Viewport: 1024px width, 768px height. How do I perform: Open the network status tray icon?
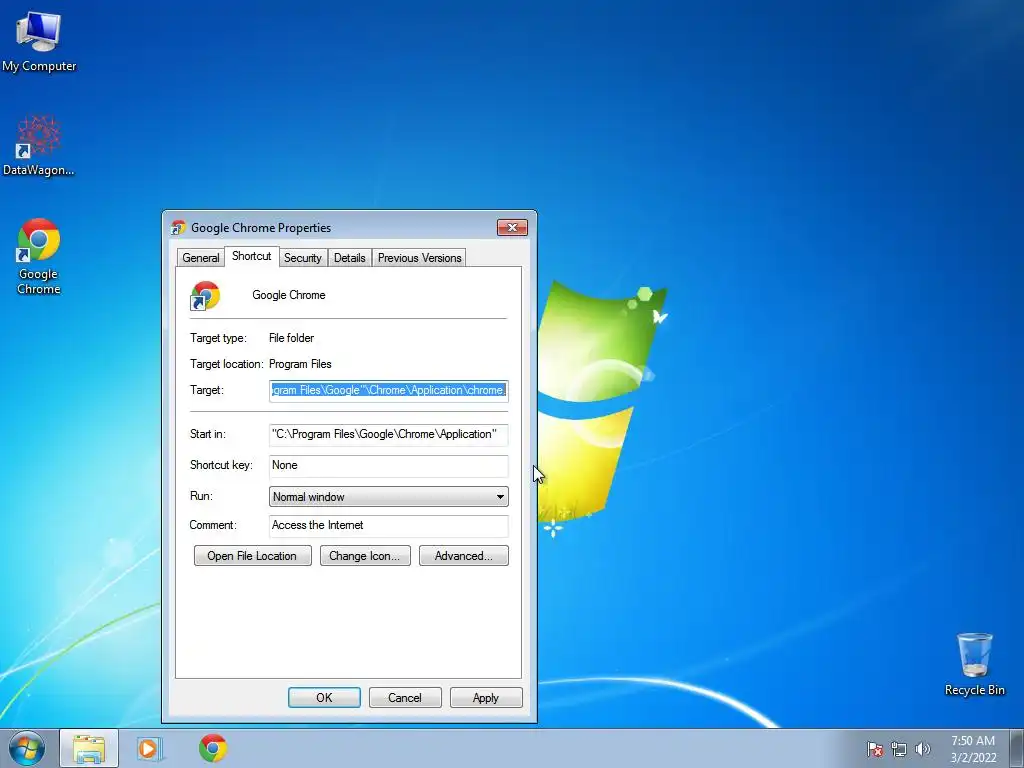coord(899,749)
